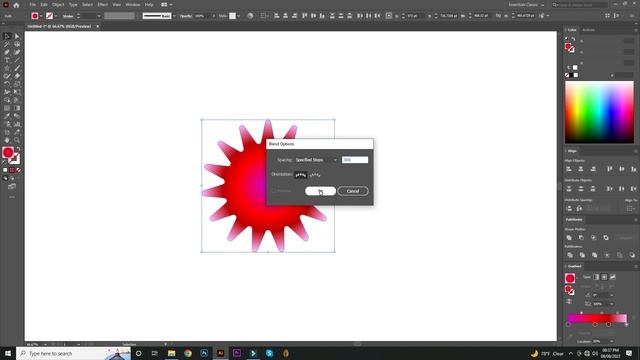
Task: Toggle the Preview checkbox in Blend Options
Action: click(x=274, y=191)
